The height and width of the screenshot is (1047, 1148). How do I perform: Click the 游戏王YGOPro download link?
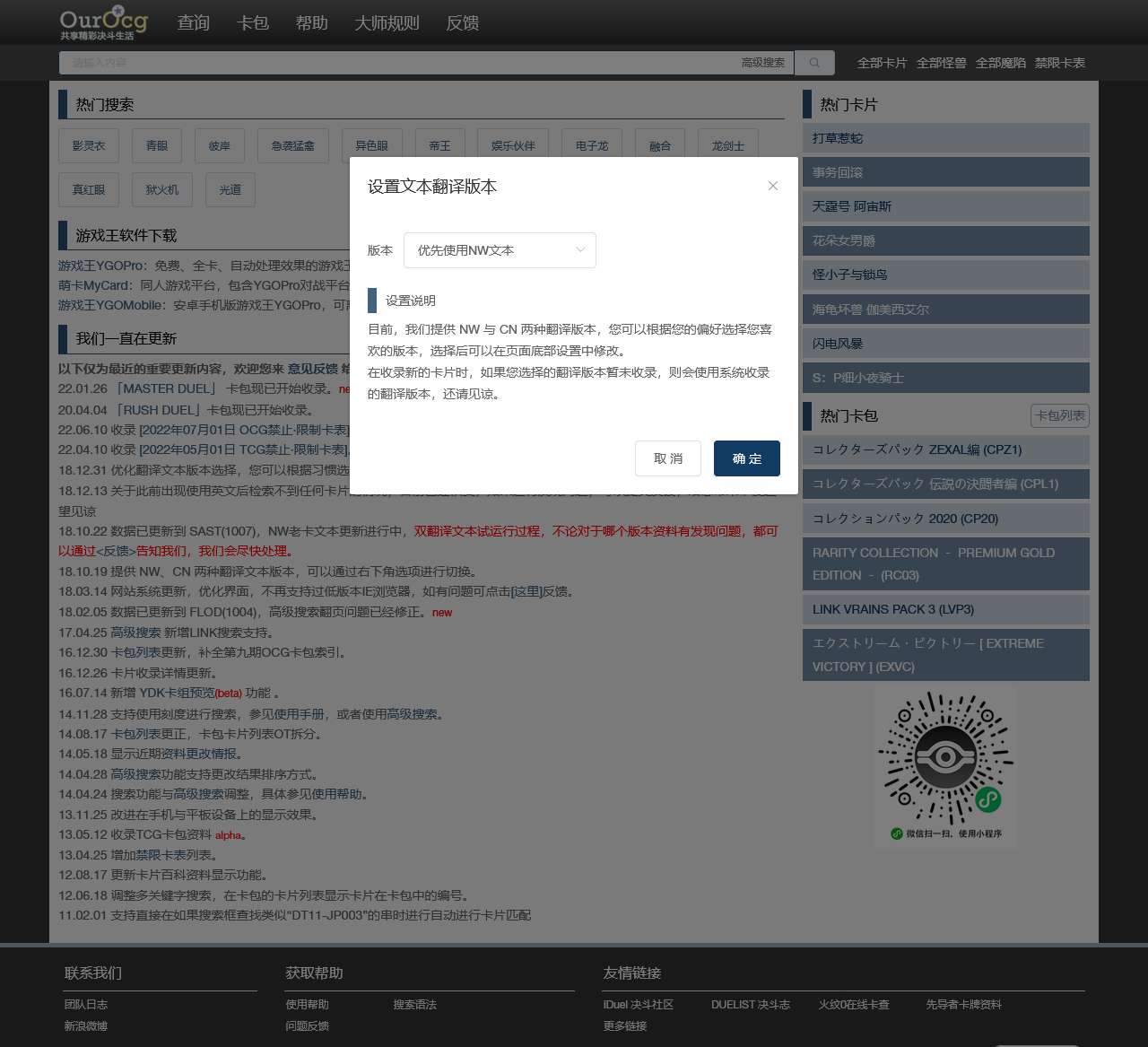click(x=101, y=266)
